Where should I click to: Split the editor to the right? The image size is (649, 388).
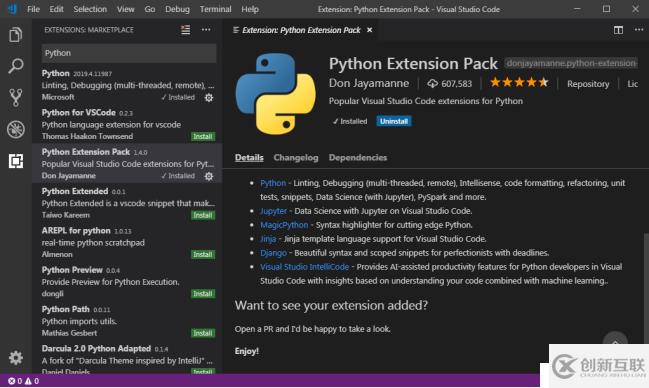click(618, 30)
